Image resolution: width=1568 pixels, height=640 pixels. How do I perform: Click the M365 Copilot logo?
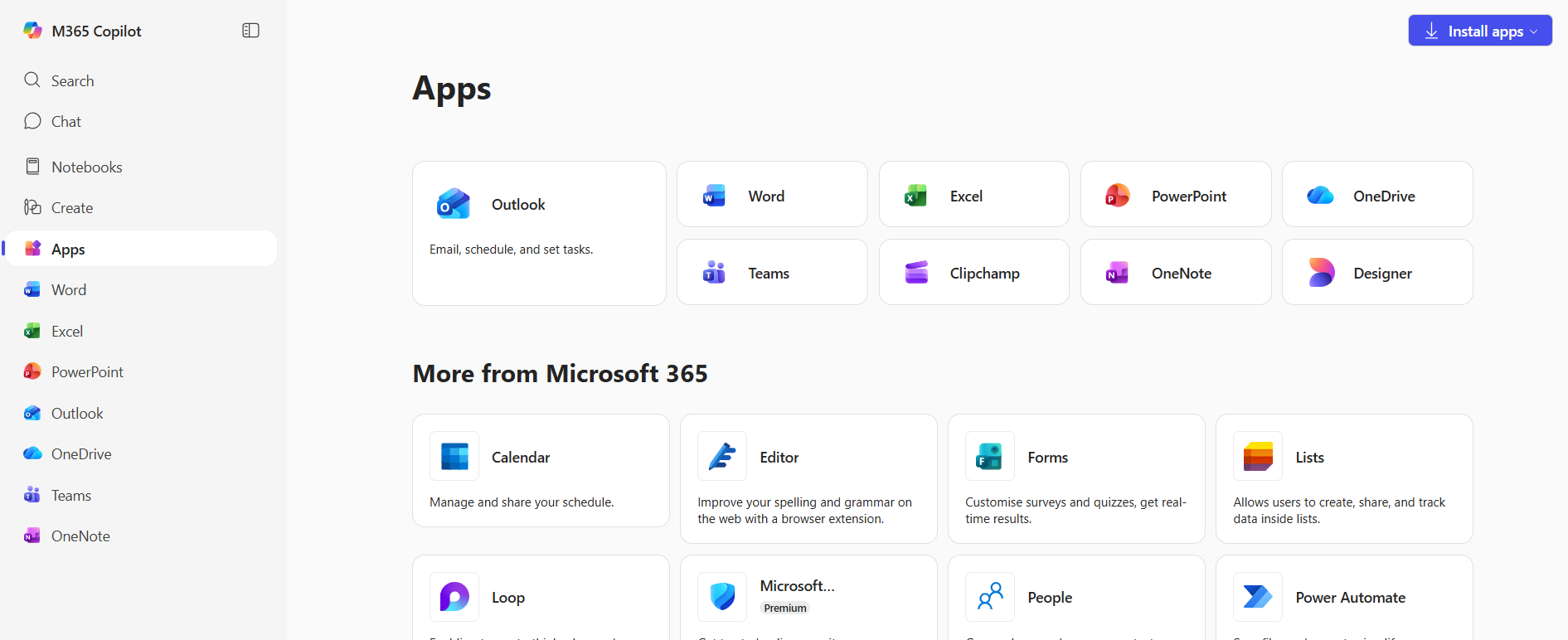(x=32, y=31)
